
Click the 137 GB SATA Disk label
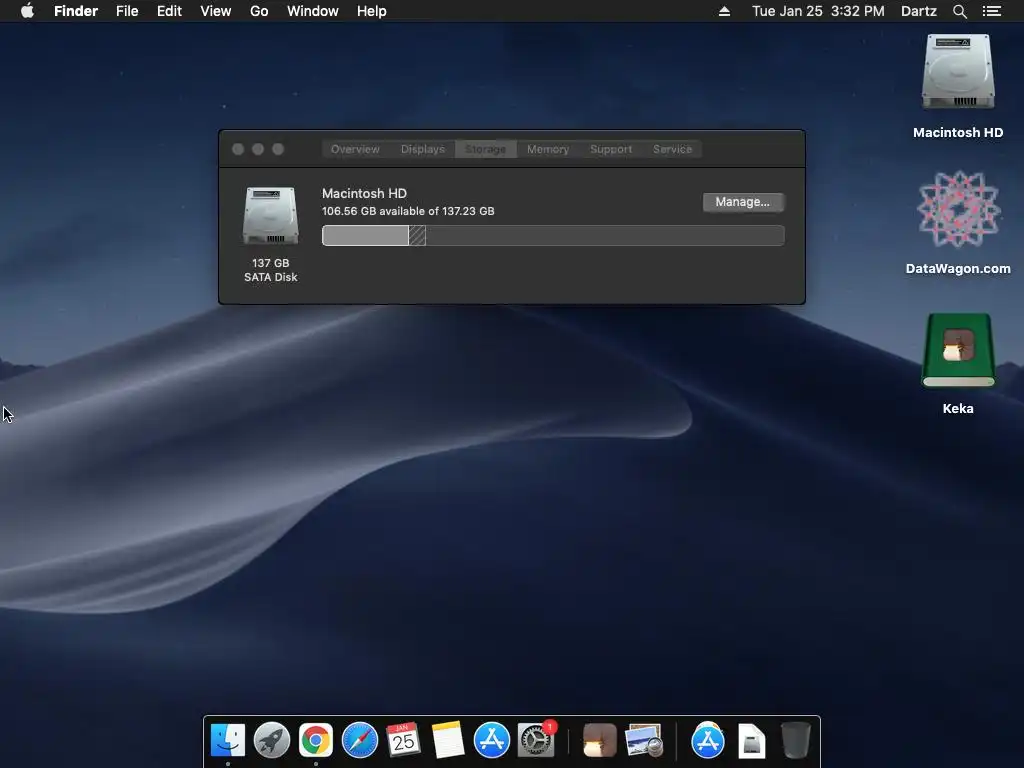(x=270, y=270)
